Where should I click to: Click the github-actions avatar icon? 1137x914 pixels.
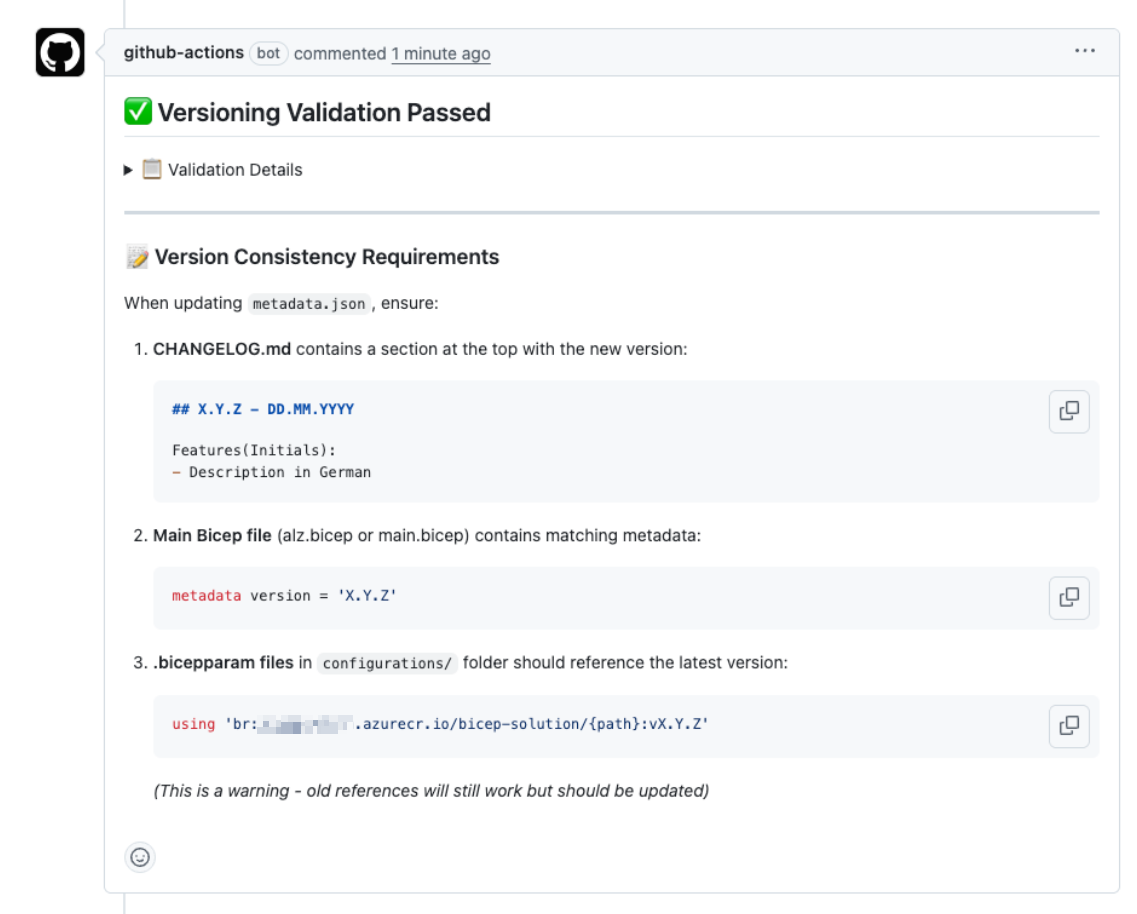tap(60, 52)
